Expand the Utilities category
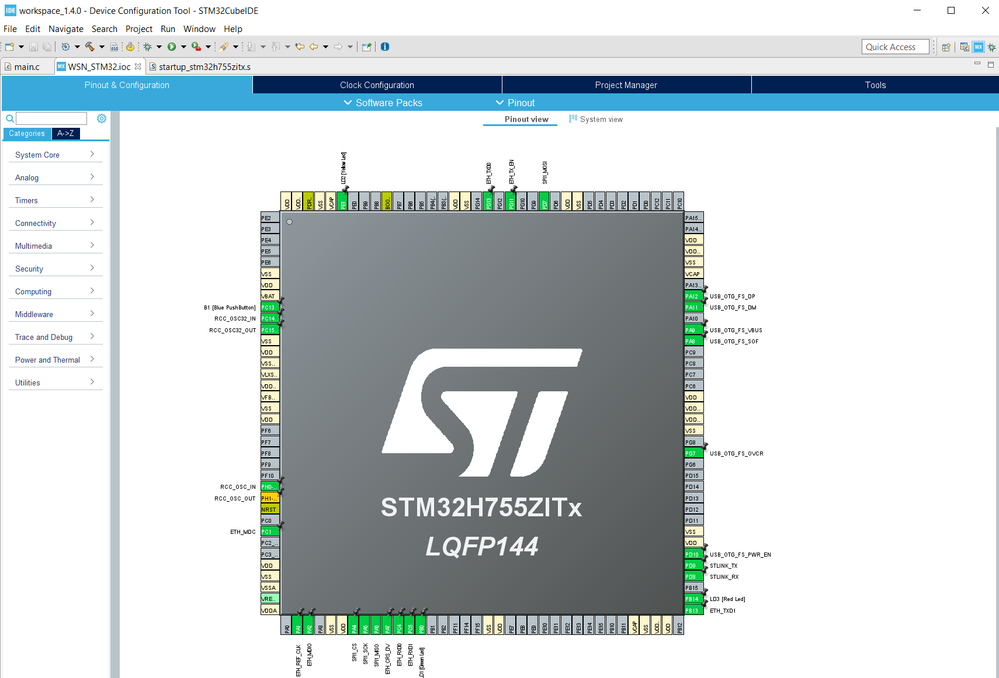 point(55,383)
